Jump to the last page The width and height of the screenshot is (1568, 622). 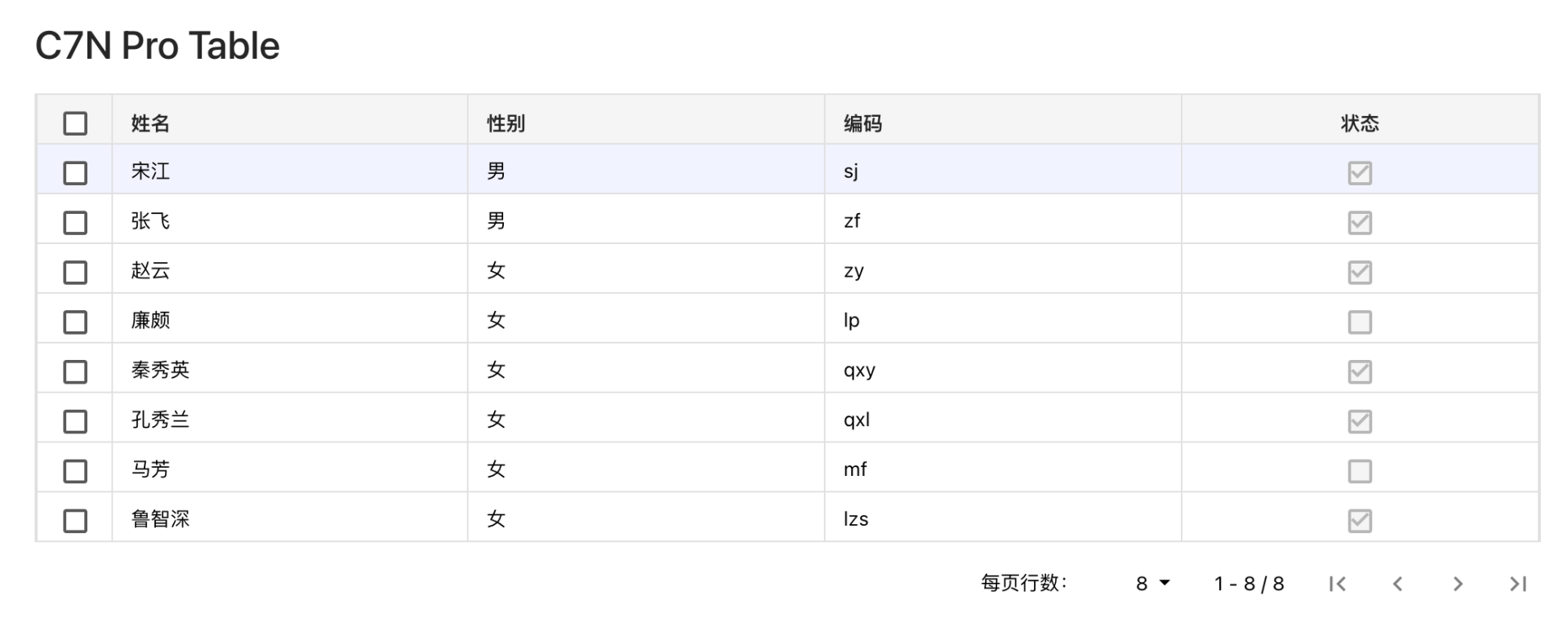1517,583
